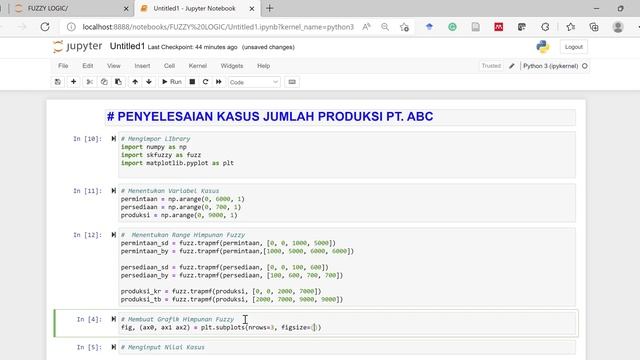Run cell In [4] side icon

click(113, 319)
